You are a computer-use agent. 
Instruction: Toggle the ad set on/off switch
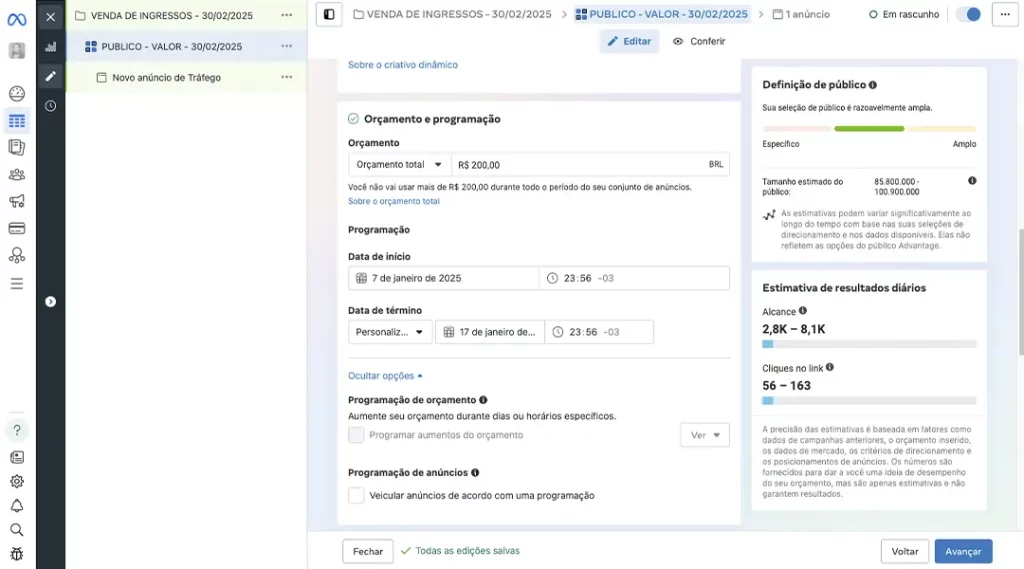click(x=968, y=14)
